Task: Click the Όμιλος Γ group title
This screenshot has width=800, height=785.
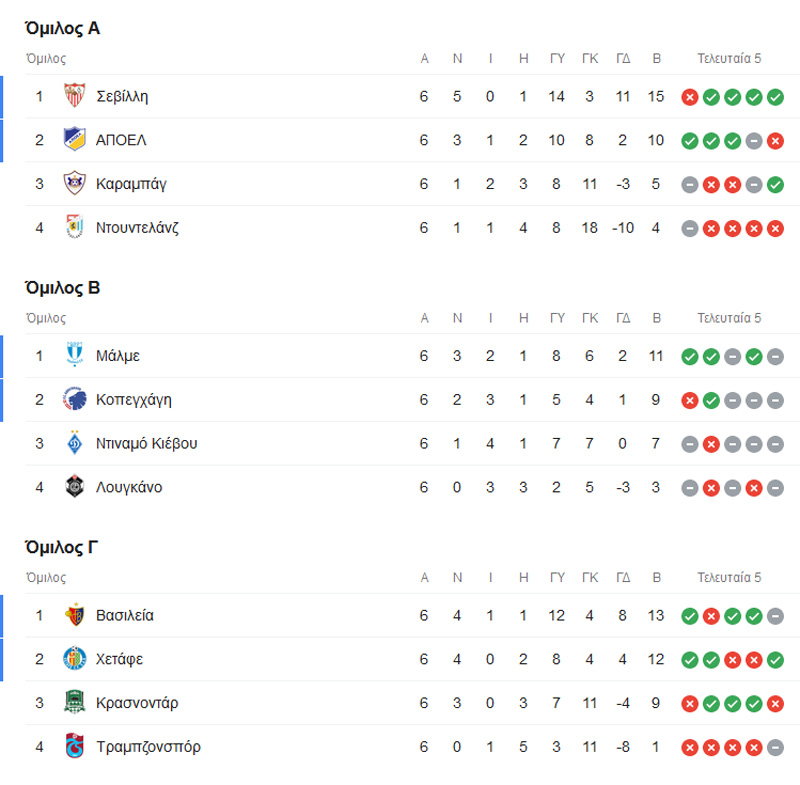Action: [x=62, y=548]
